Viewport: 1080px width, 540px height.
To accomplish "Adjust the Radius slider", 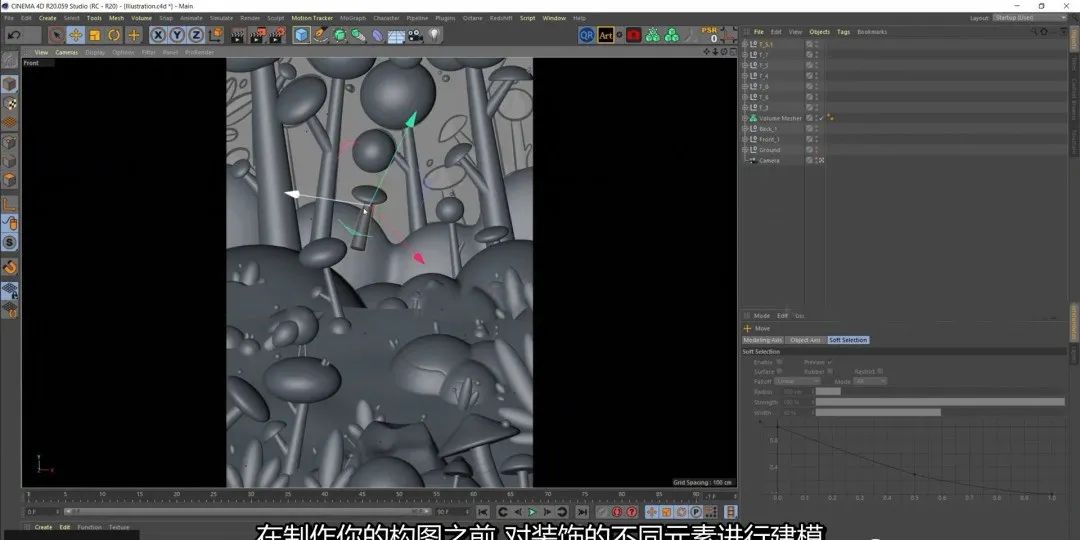I will click(939, 391).
